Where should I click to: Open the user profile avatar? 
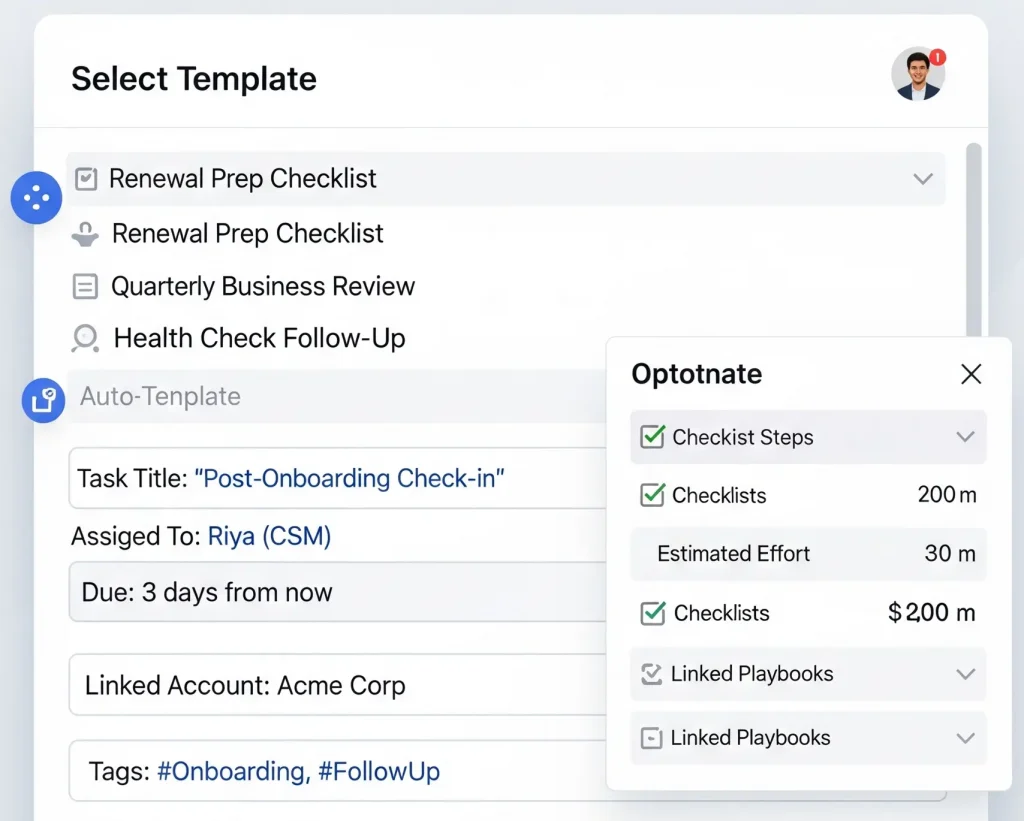click(x=917, y=75)
